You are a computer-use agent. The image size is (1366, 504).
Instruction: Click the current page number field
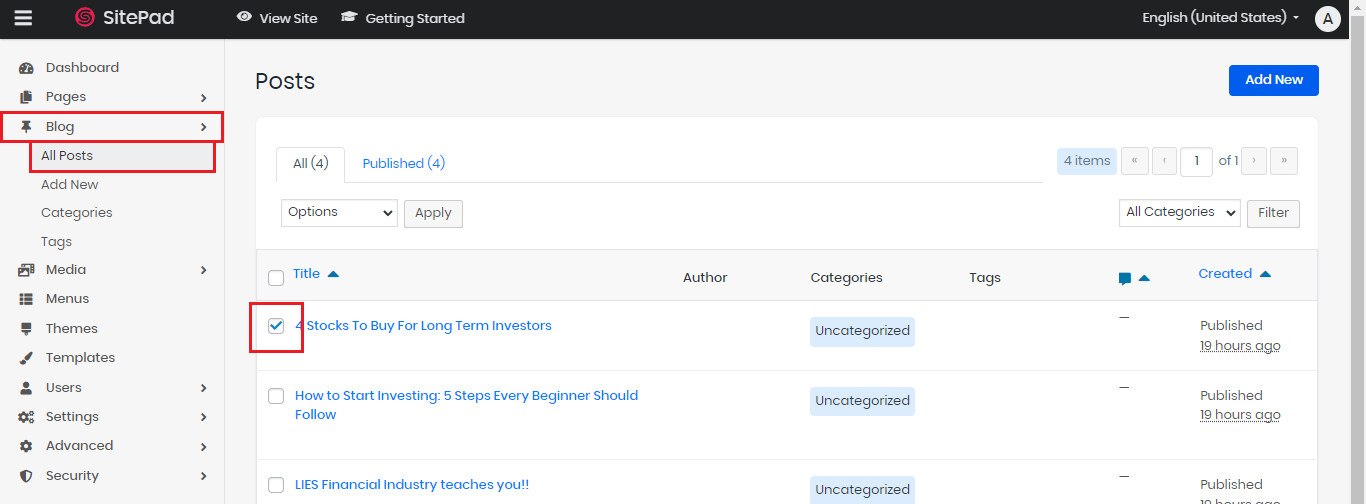[x=1196, y=161]
